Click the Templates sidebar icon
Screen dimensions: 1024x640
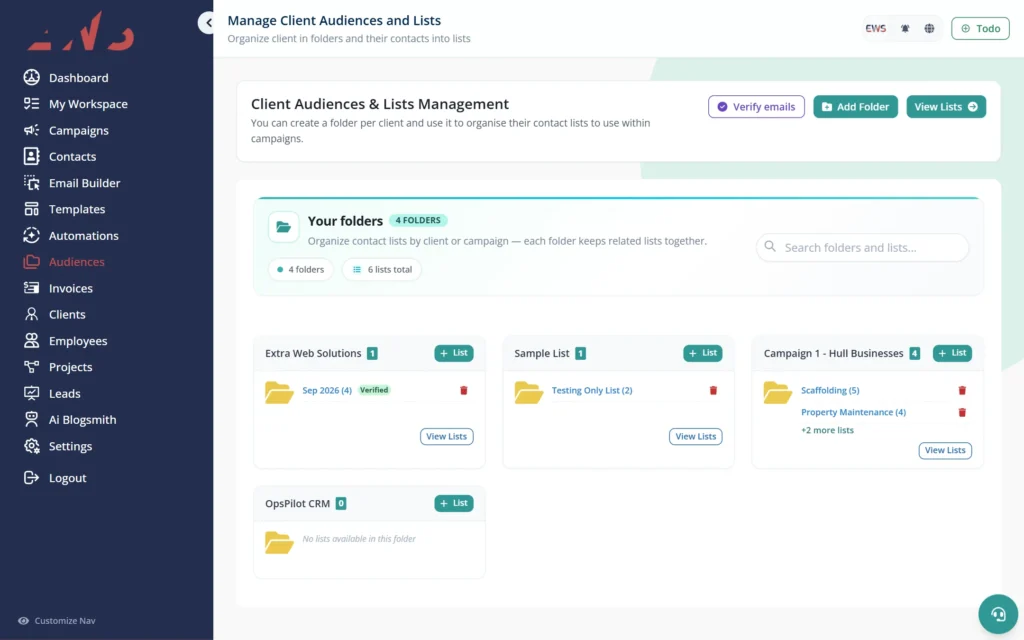(x=31, y=209)
